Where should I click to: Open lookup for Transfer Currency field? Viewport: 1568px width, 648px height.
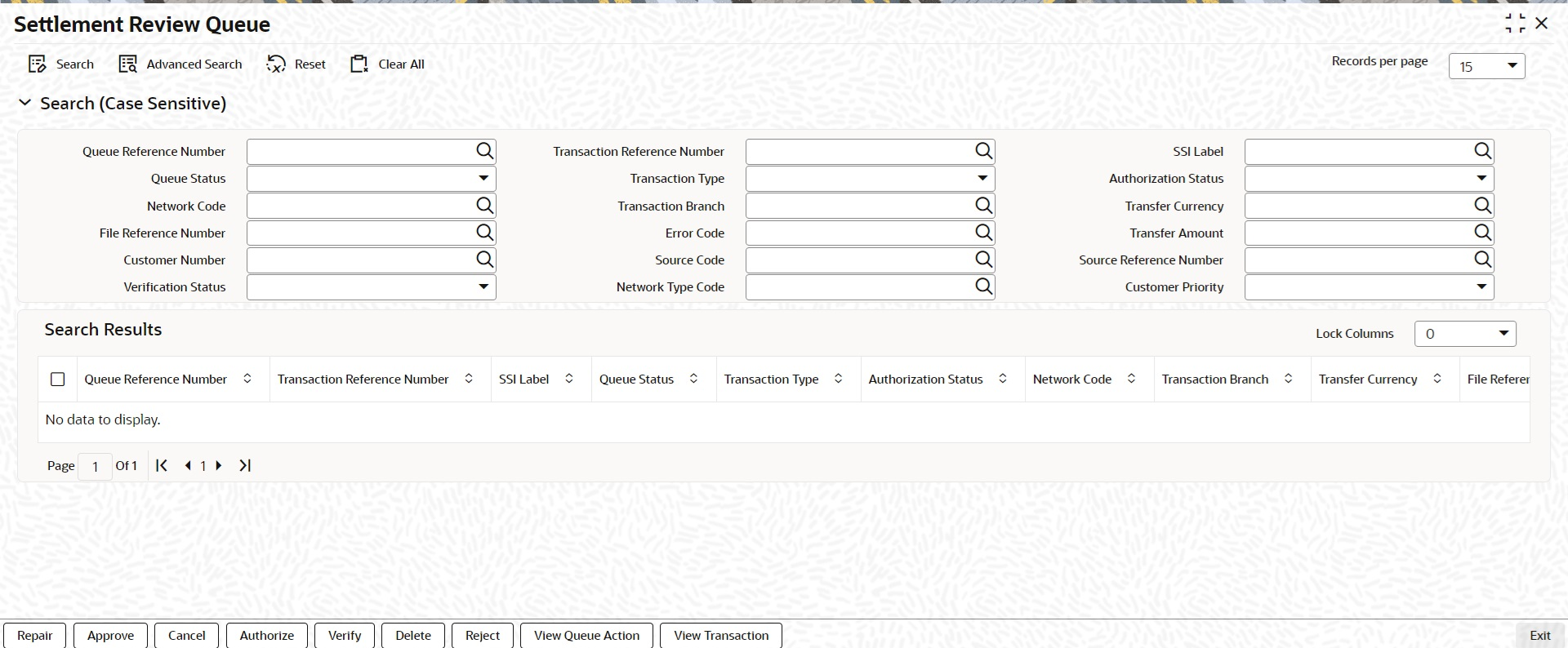[1483, 206]
